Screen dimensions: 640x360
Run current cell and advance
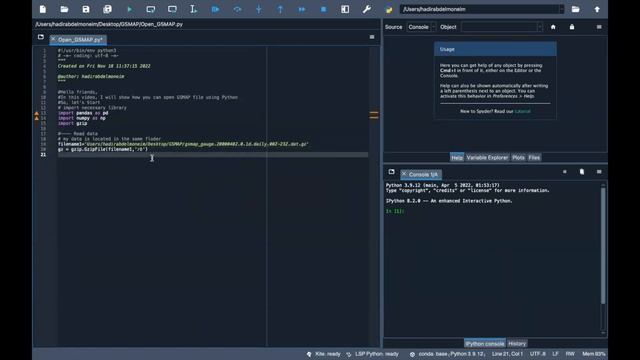click(172, 9)
